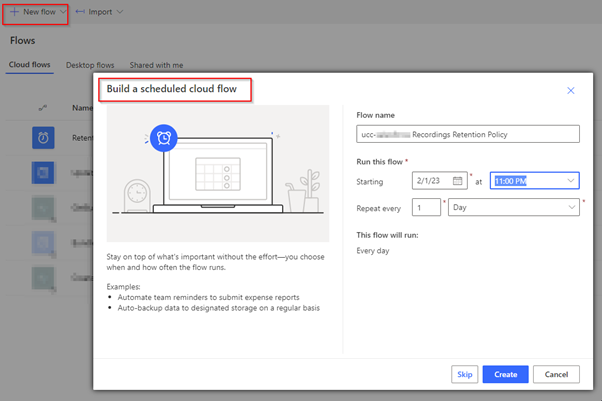Viewport: 602px width, 401px height.
Task: Click the flow type icon in column header
Action: pyautogui.click(x=43, y=108)
